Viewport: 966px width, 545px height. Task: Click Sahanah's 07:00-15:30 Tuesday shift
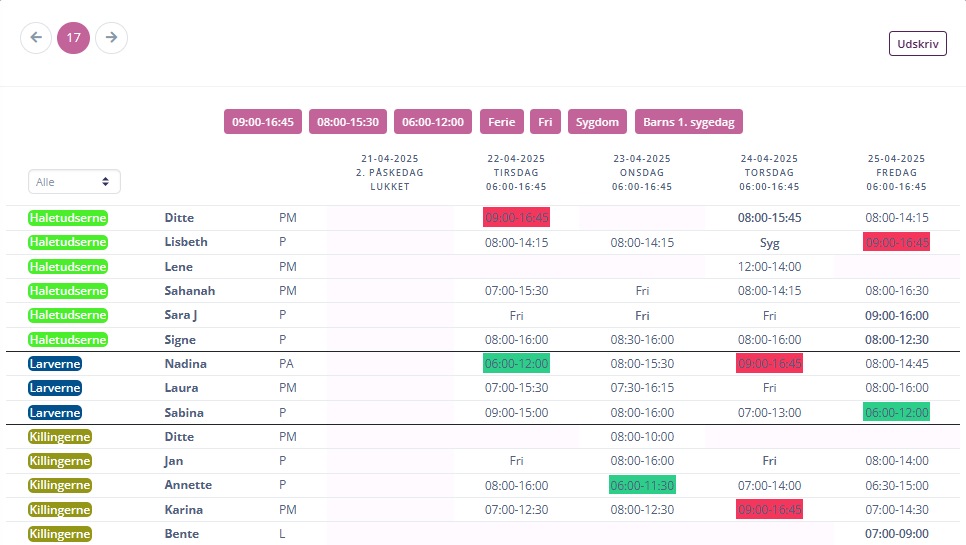point(516,291)
